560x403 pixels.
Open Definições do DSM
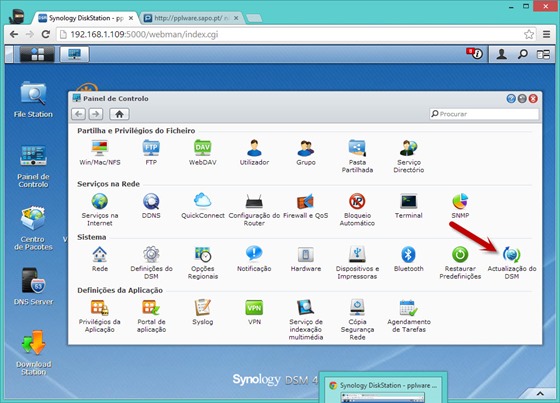click(x=151, y=263)
